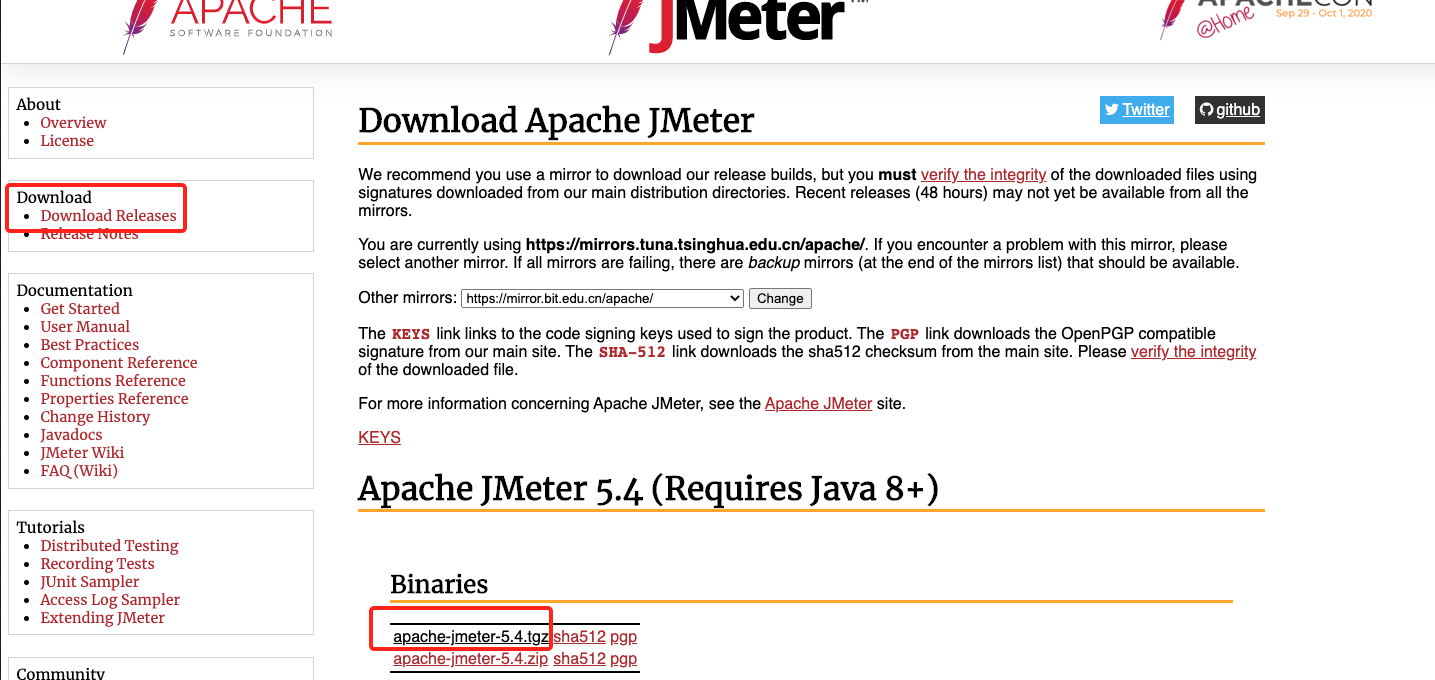Open the github button
The height and width of the screenshot is (680, 1435).
pos(1230,110)
